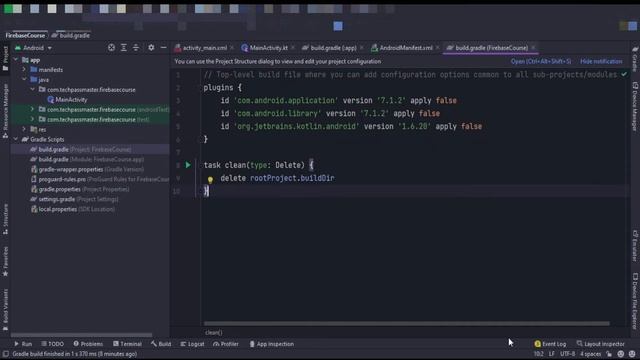Open the Favorites side panel
Image resolution: width=640 pixels, height=360 pixels.
click(x=5, y=261)
